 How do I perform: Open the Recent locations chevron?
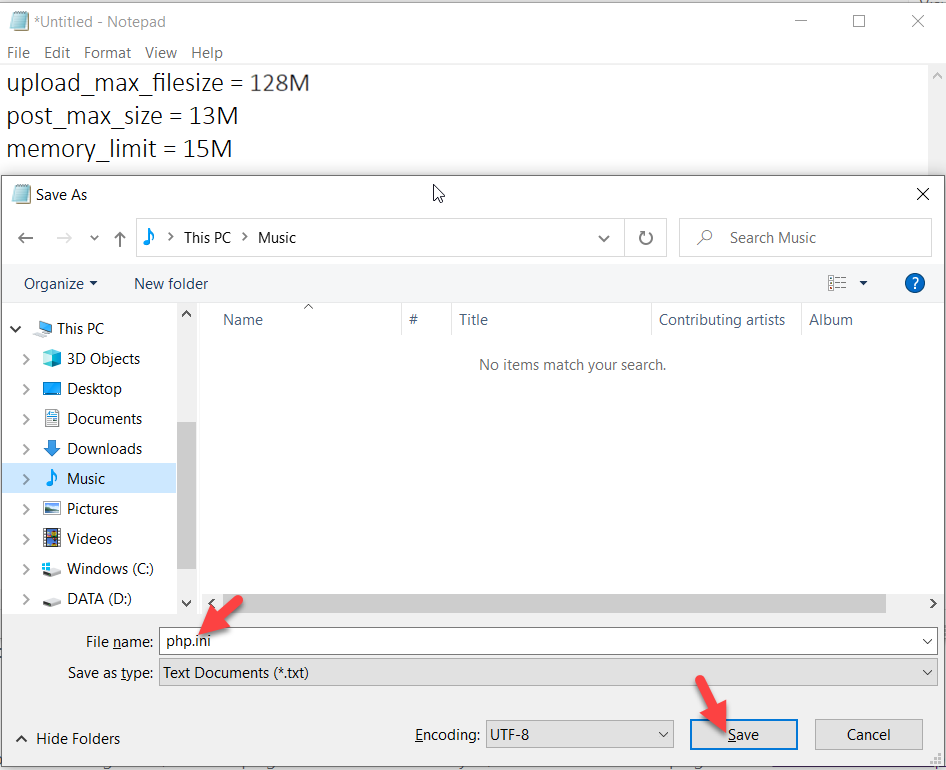[x=94, y=238]
